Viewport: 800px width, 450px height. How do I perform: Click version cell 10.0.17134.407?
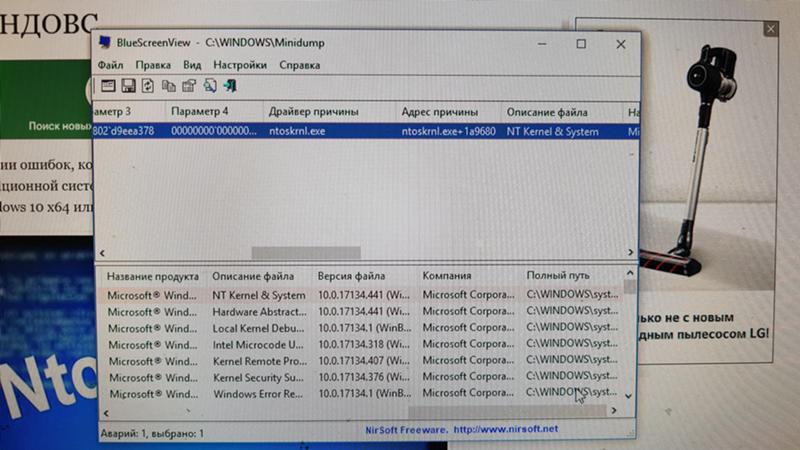364,360
